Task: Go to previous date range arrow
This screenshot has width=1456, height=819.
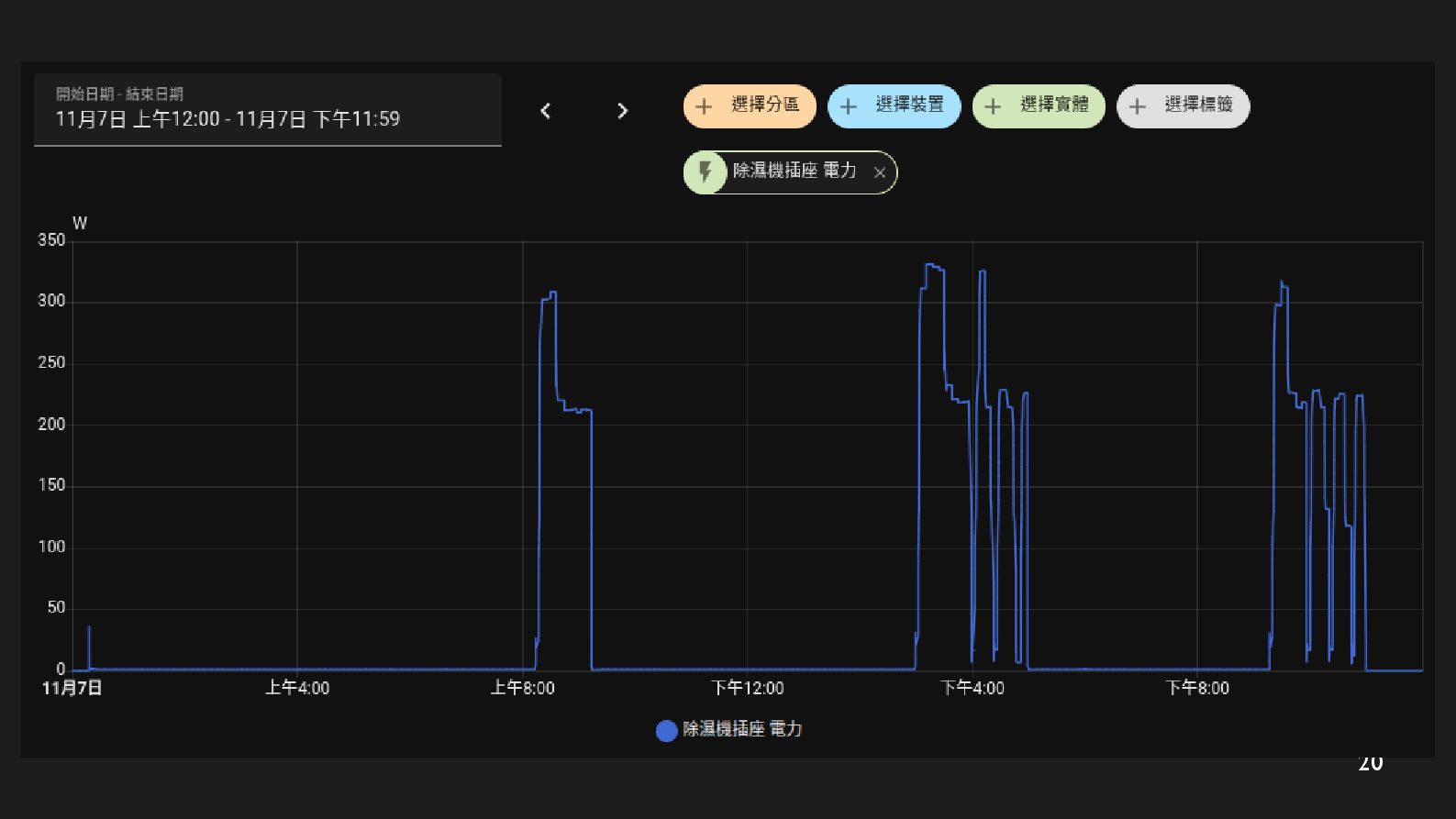Action: 546,111
